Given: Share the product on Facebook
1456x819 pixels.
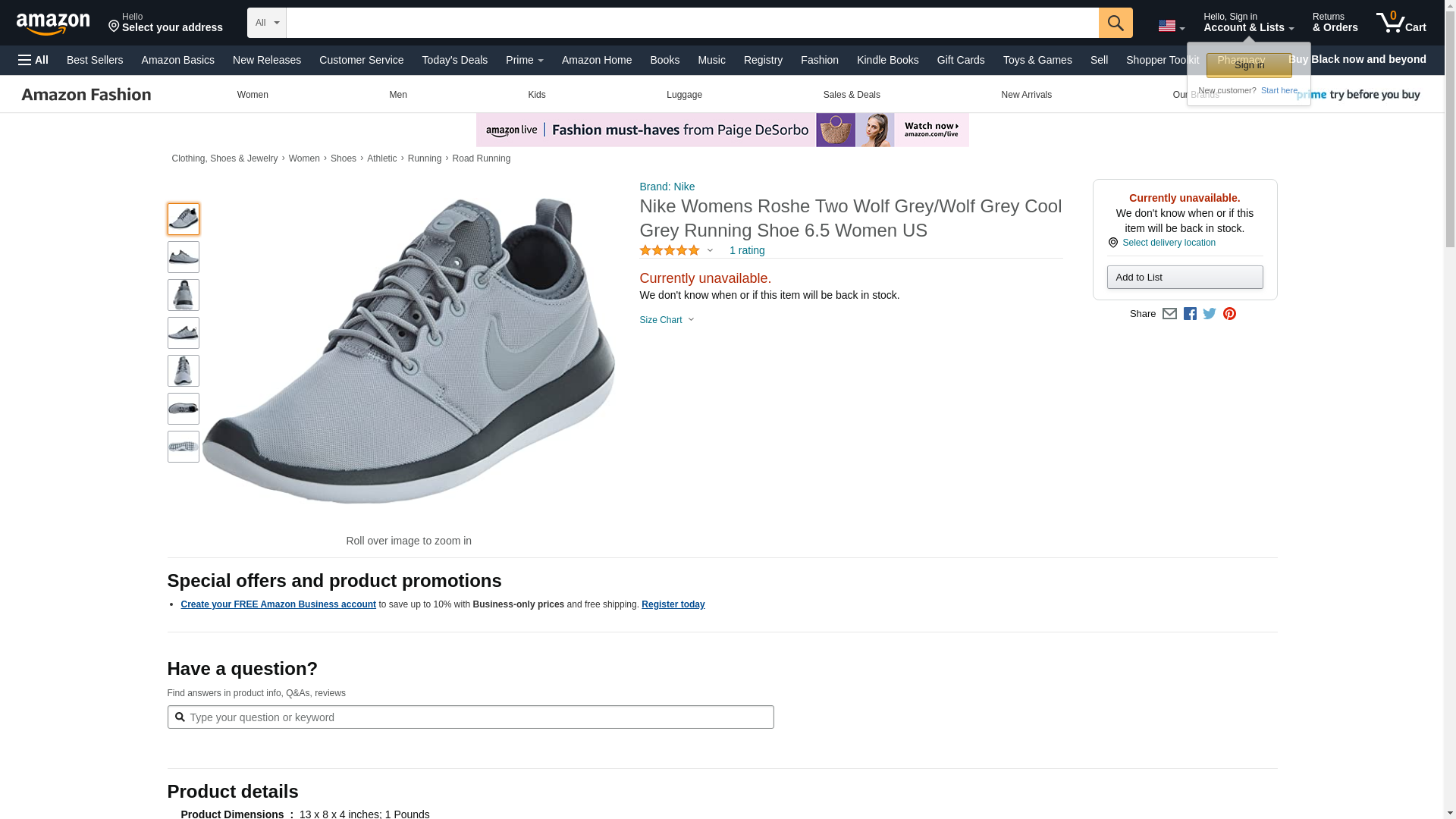Looking at the screenshot, I should (x=1190, y=314).
